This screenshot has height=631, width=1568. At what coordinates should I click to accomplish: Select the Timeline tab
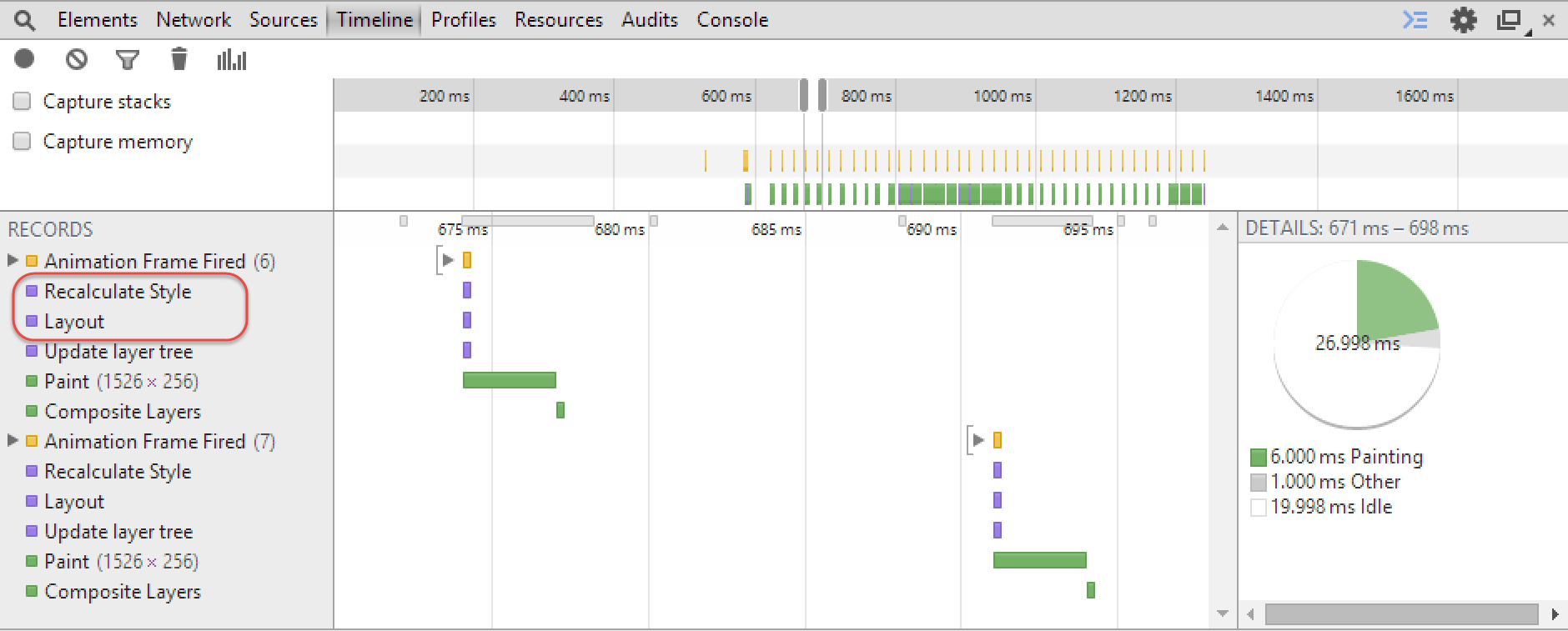coord(374,20)
